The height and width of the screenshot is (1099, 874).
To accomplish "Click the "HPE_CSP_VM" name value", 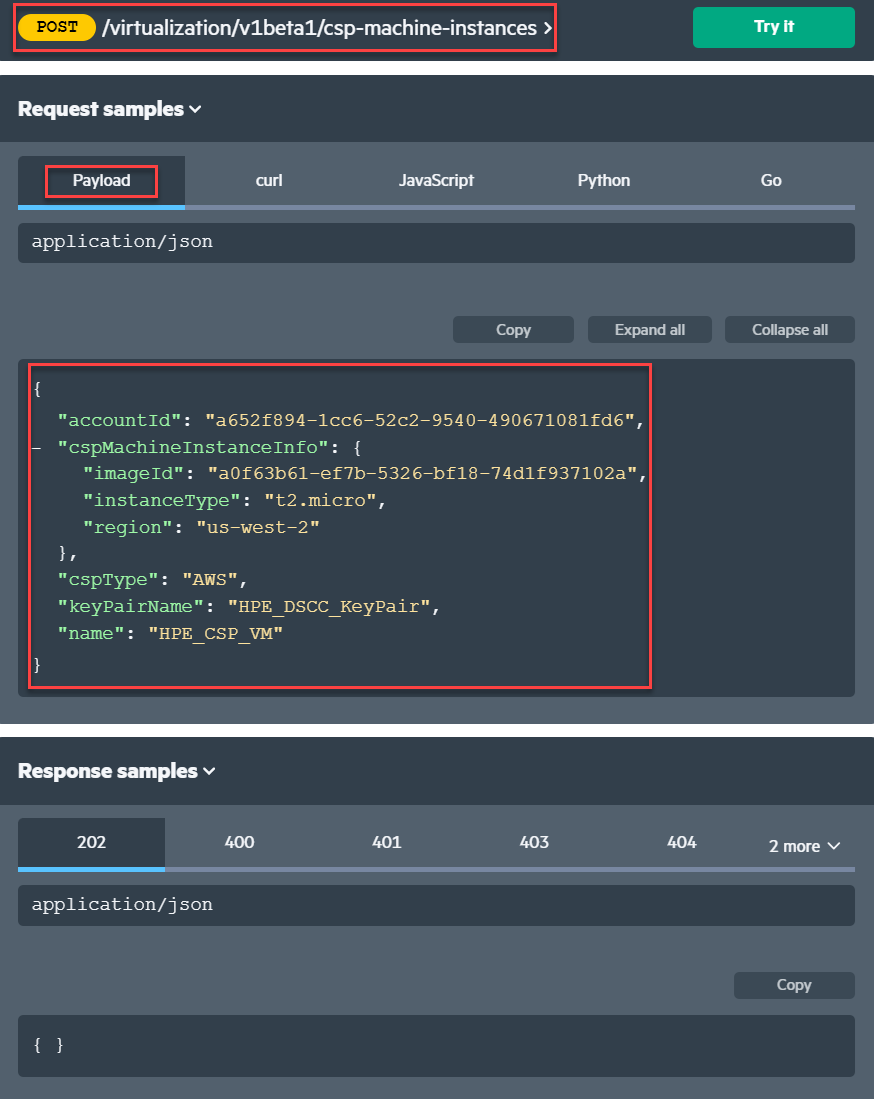I will point(215,634).
